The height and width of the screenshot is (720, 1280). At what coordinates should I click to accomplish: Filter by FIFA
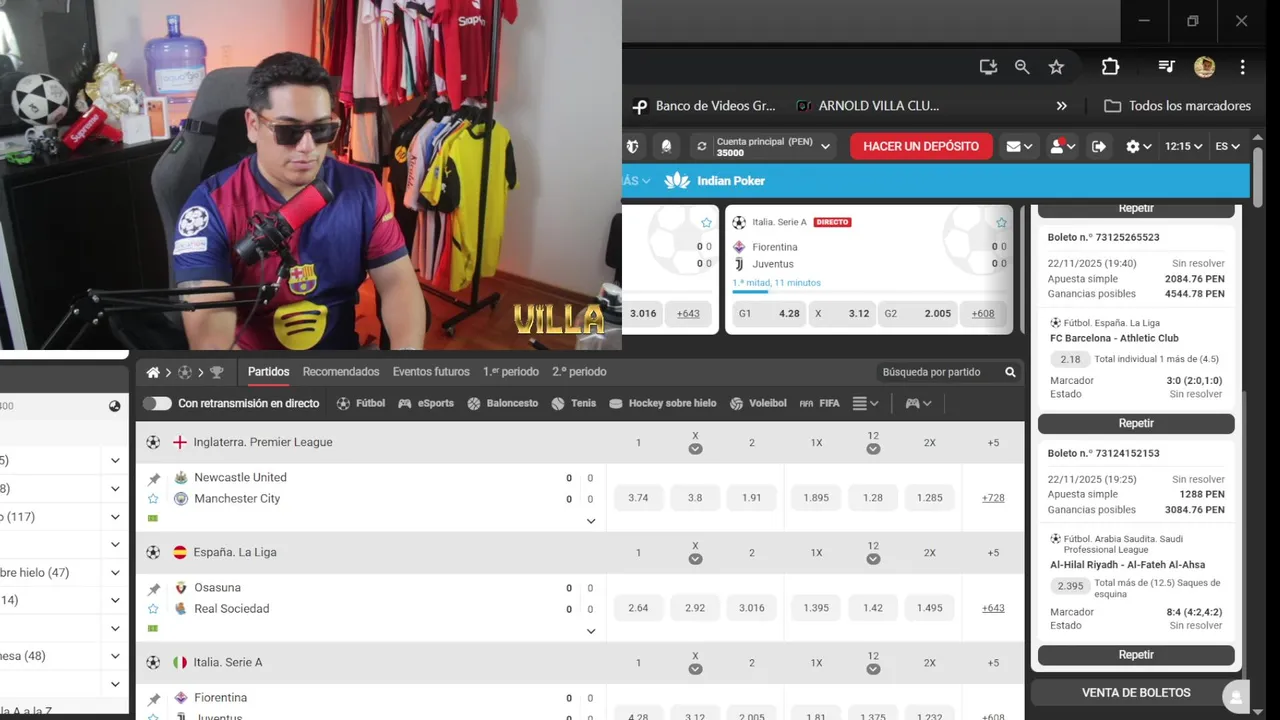point(820,404)
